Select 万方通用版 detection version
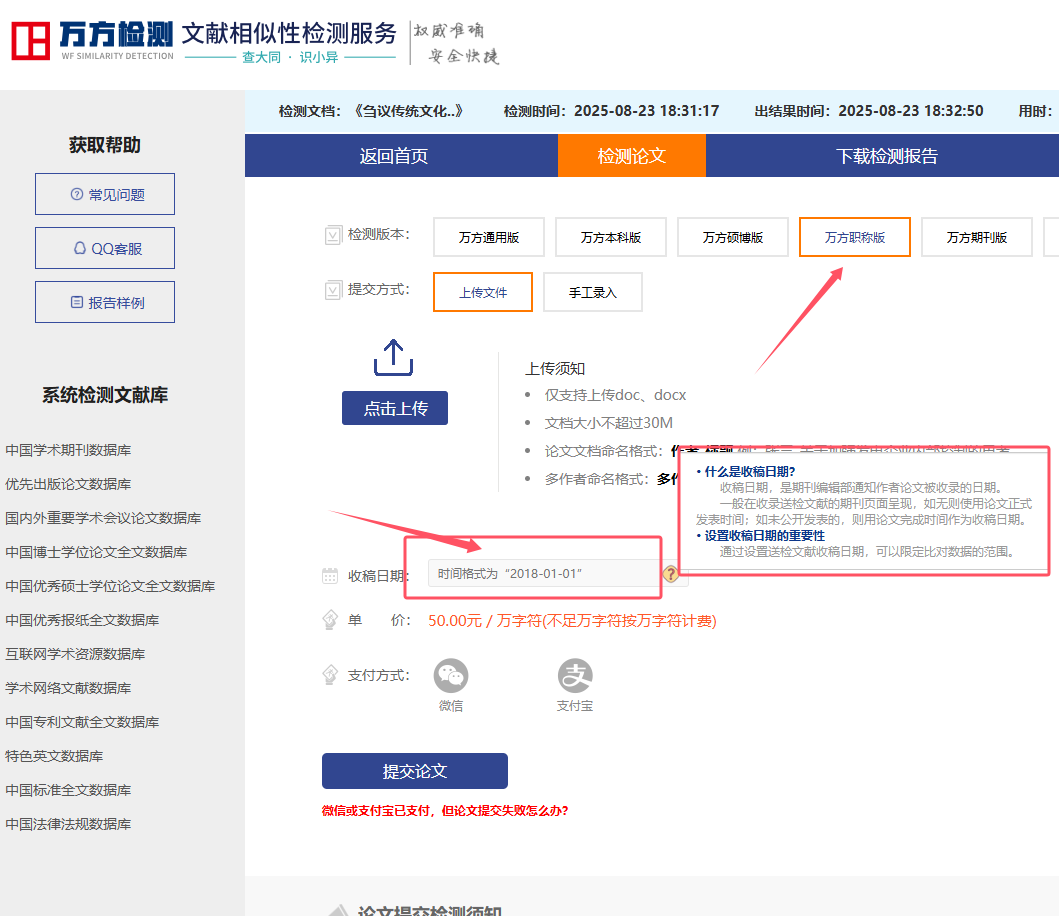Viewport: 1059px width, 916px height. point(489,237)
